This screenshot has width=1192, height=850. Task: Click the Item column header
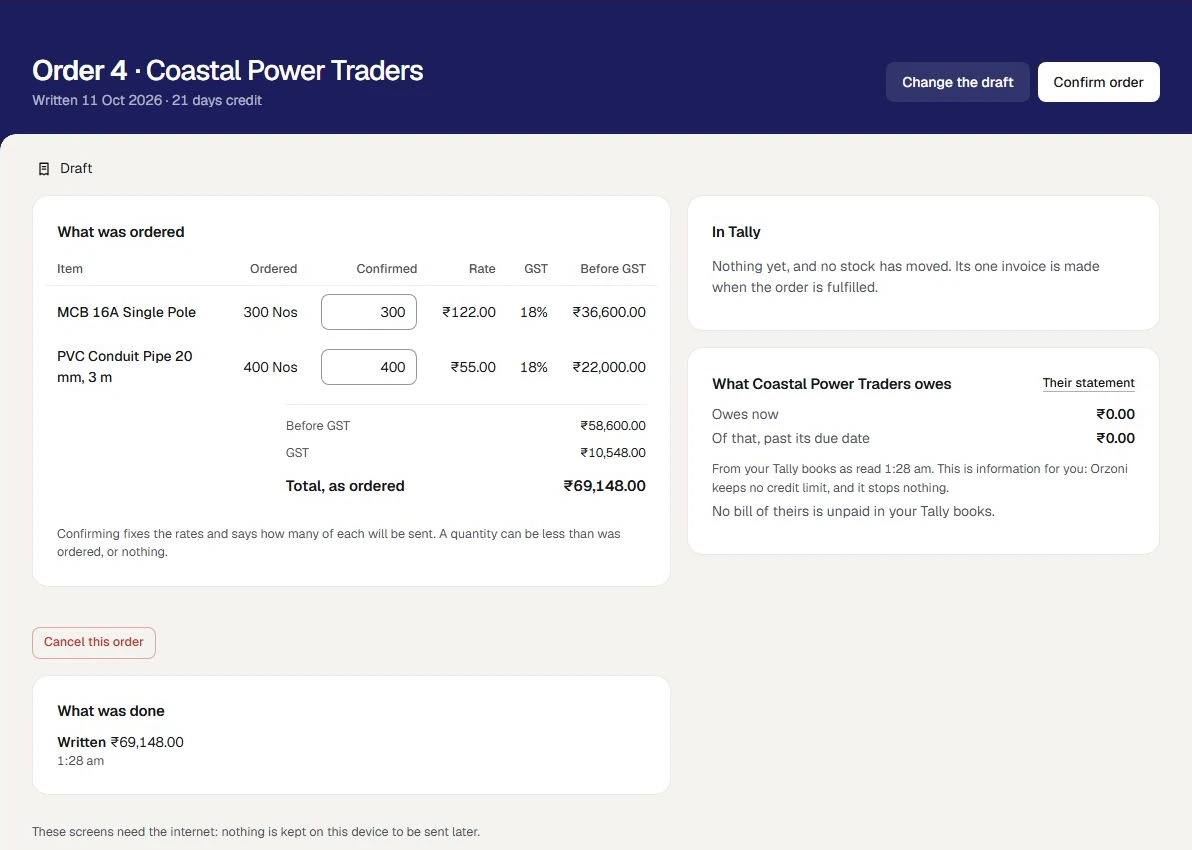pyautogui.click(x=70, y=269)
